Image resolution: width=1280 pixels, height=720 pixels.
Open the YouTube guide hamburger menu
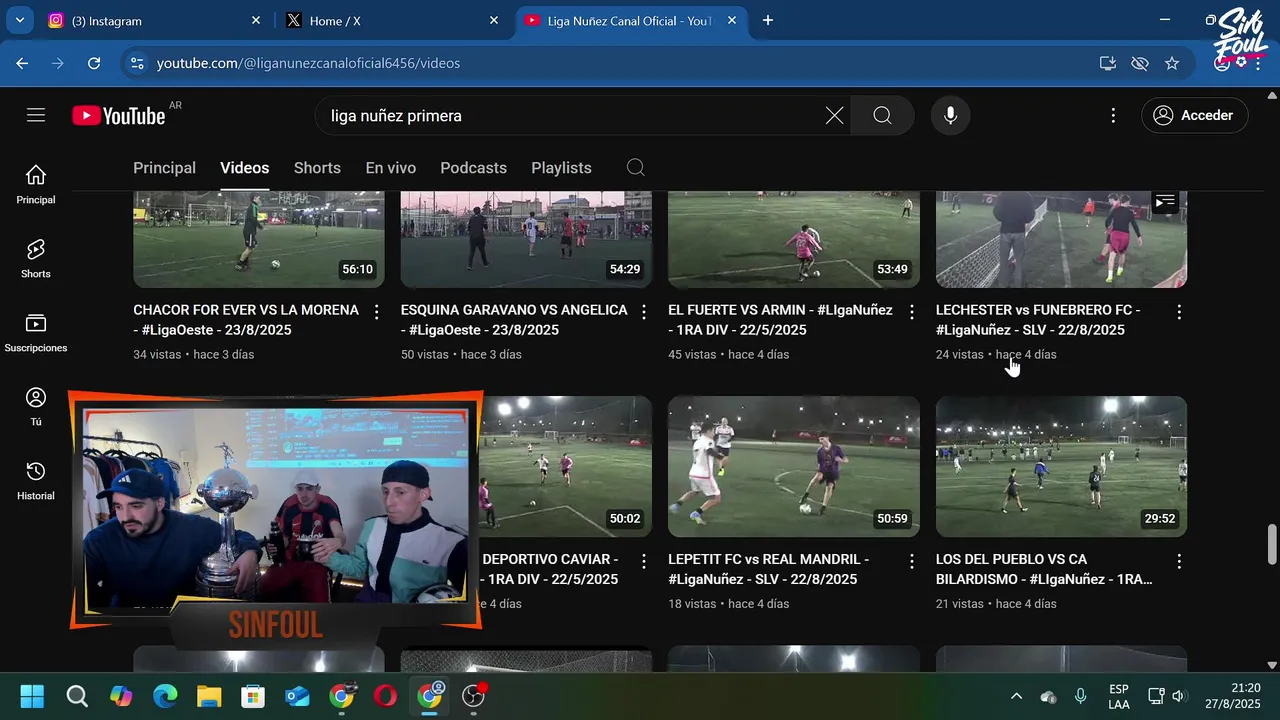(x=36, y=115)
